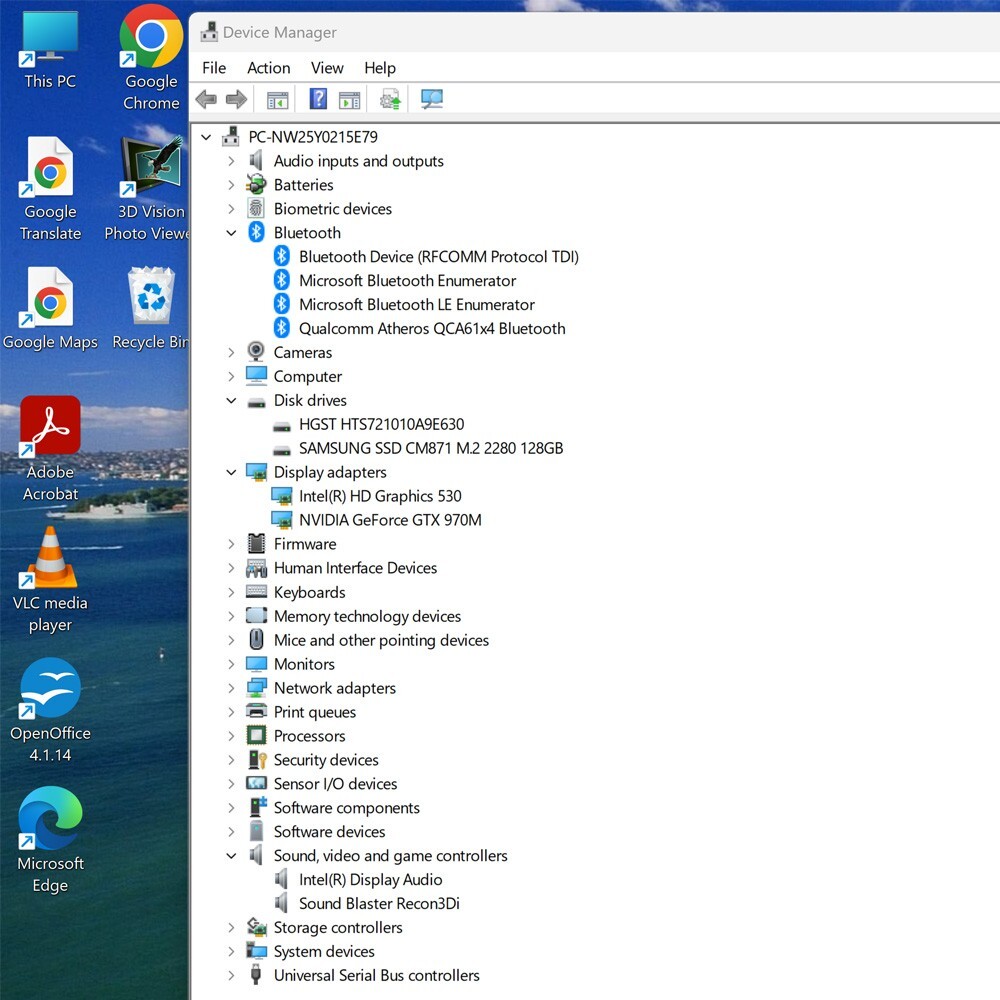Click the Security devices key icon
Screen dimensions: 1000x1000
pyautogui.click(x=256, y=760)
